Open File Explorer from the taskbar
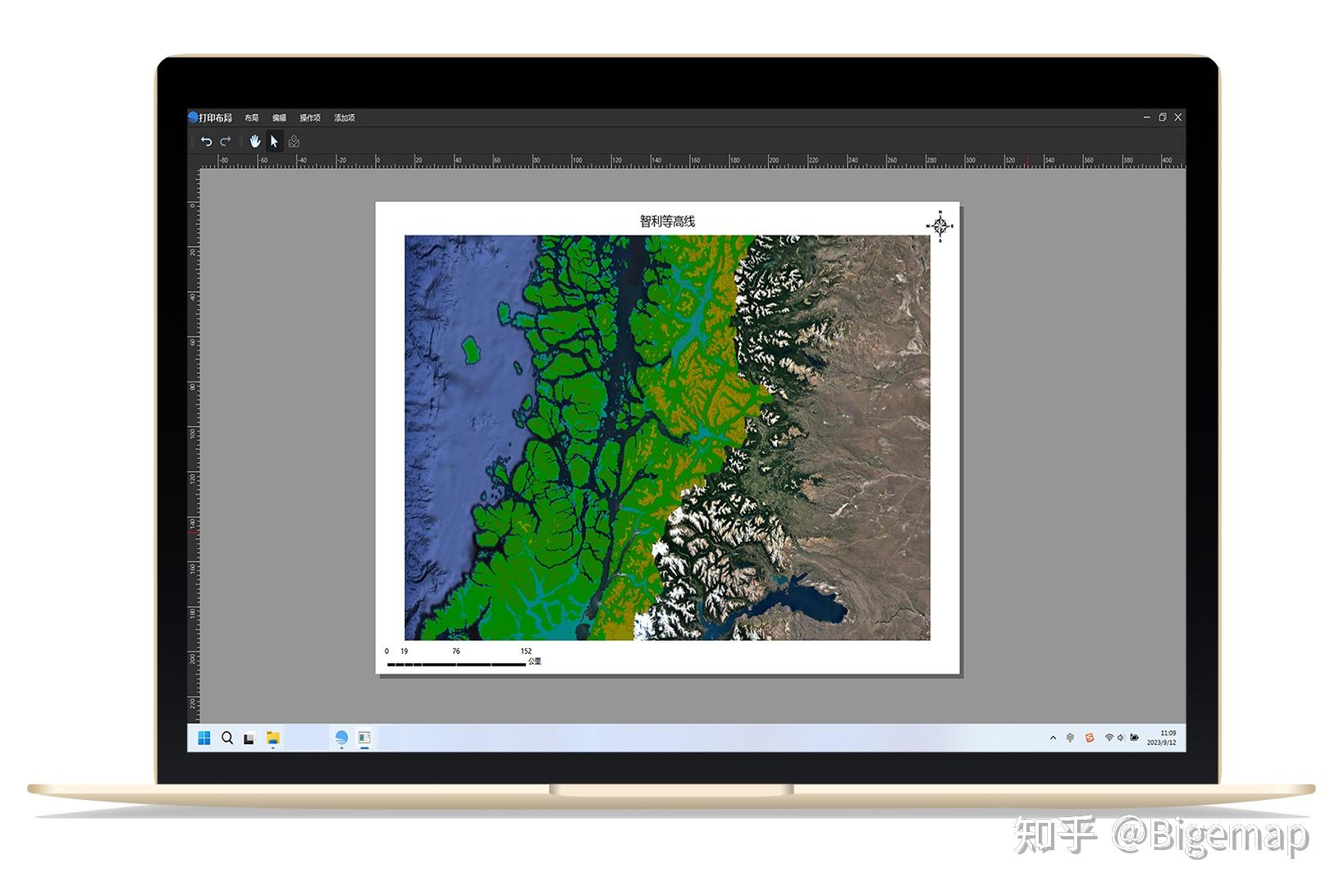This screenshot has height=896, width=1344. pos(272,738)
